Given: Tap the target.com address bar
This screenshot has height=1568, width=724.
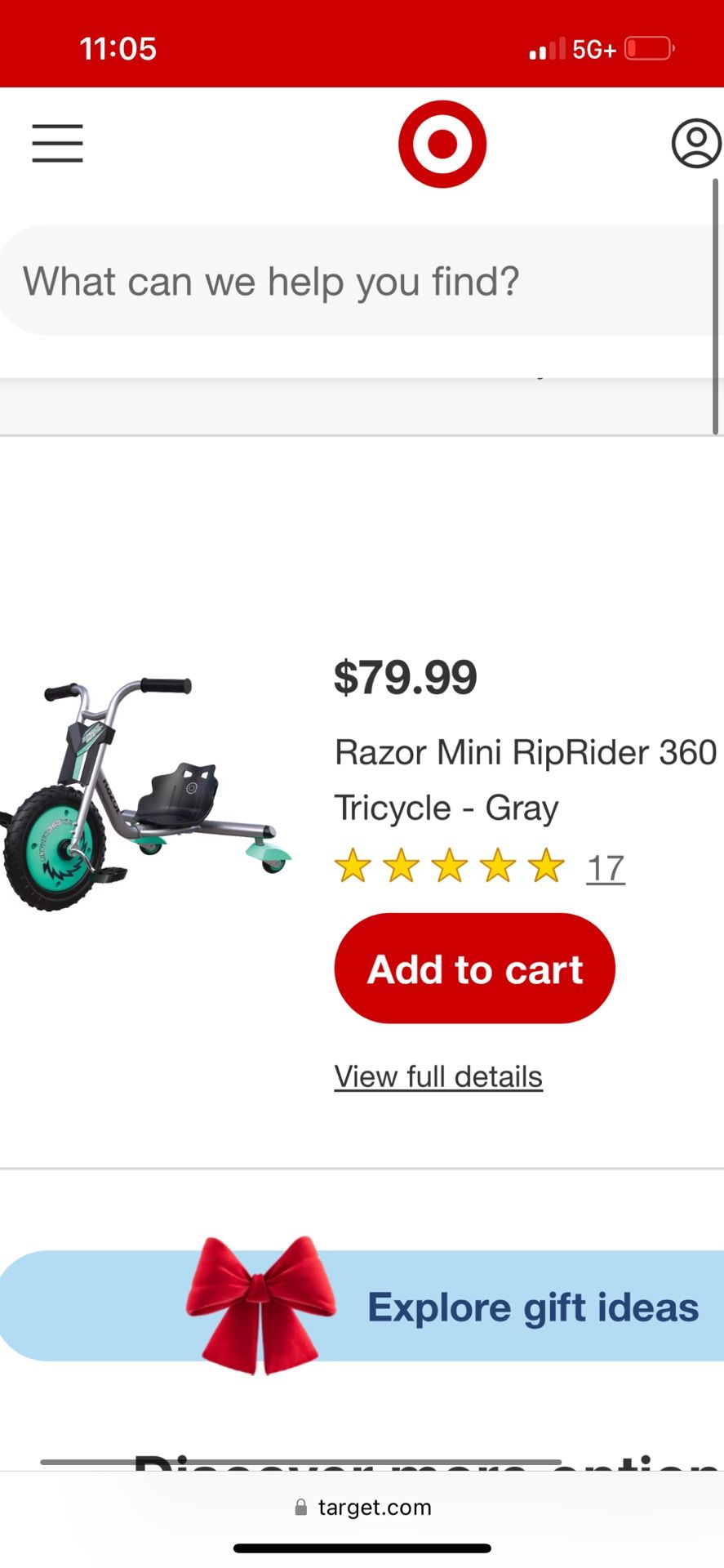Looking at the screenshot, I should 362,1508.
